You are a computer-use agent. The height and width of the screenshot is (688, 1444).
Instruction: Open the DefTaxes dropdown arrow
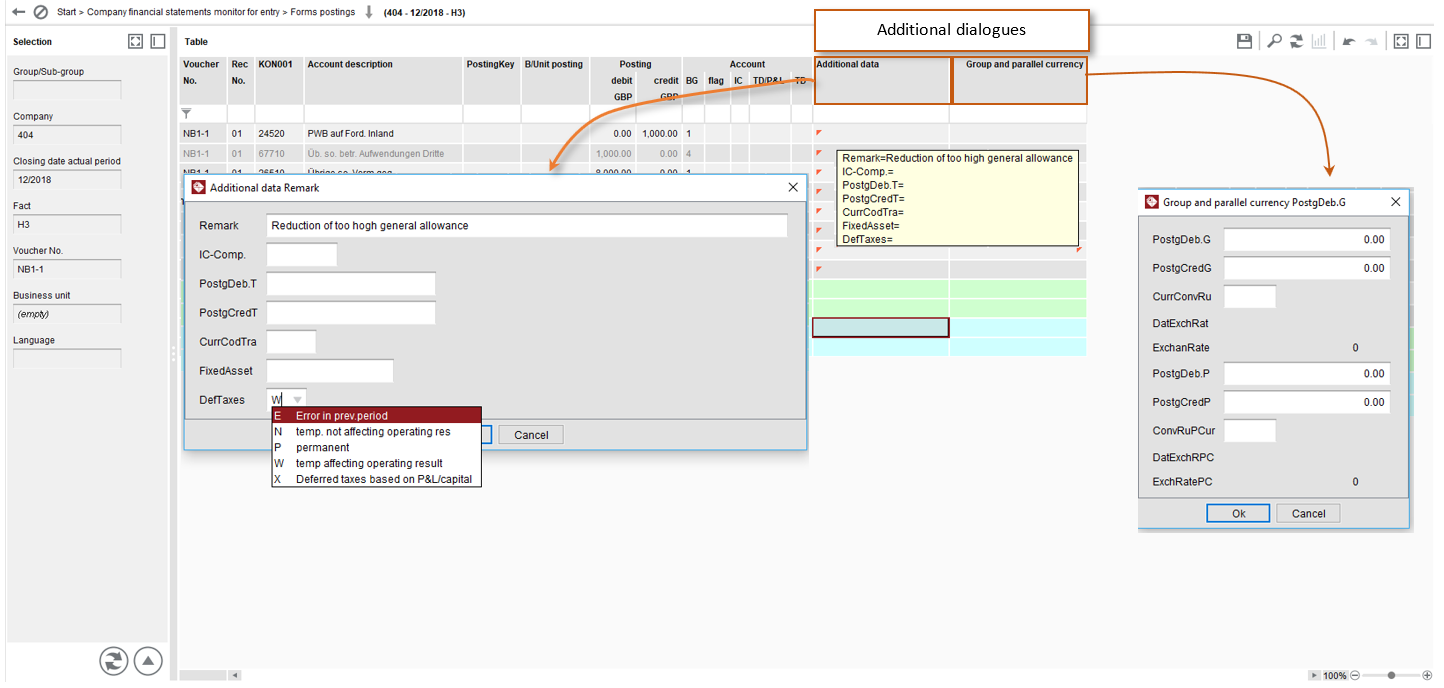pos(297,400)
